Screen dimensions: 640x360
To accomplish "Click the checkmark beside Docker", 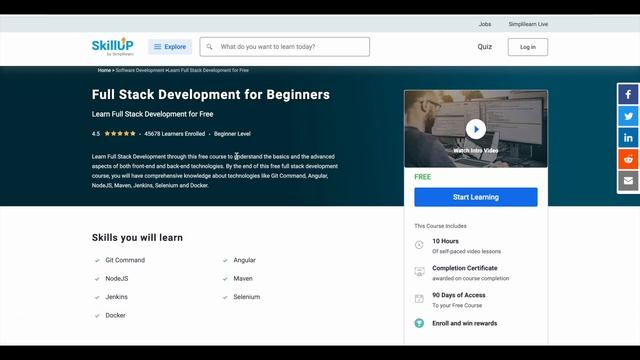I will tap(97, 316).
